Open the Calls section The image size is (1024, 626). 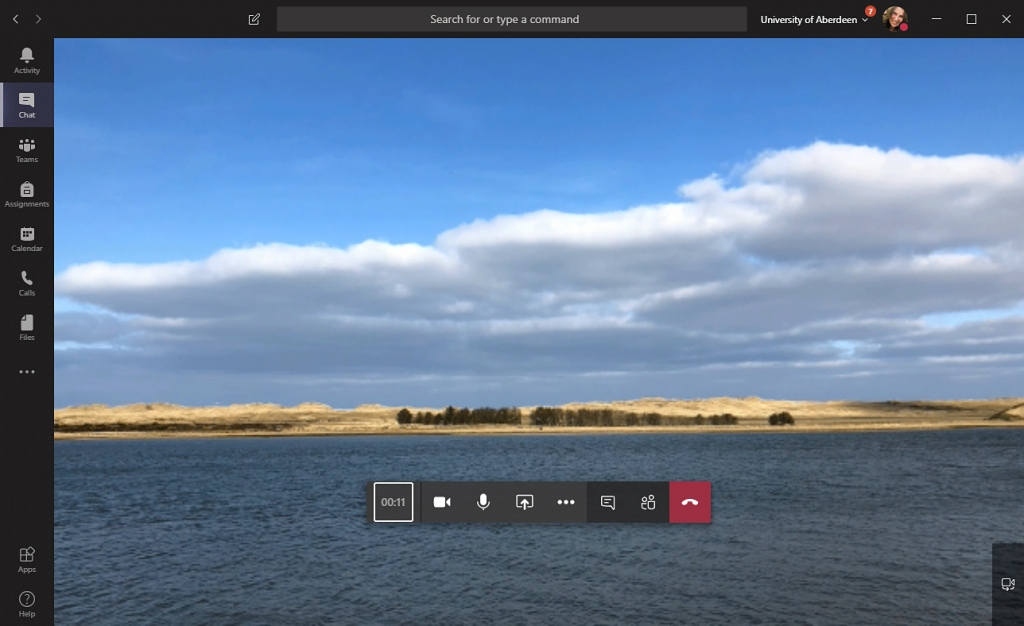pyautogui.click(x=27, y=283)
